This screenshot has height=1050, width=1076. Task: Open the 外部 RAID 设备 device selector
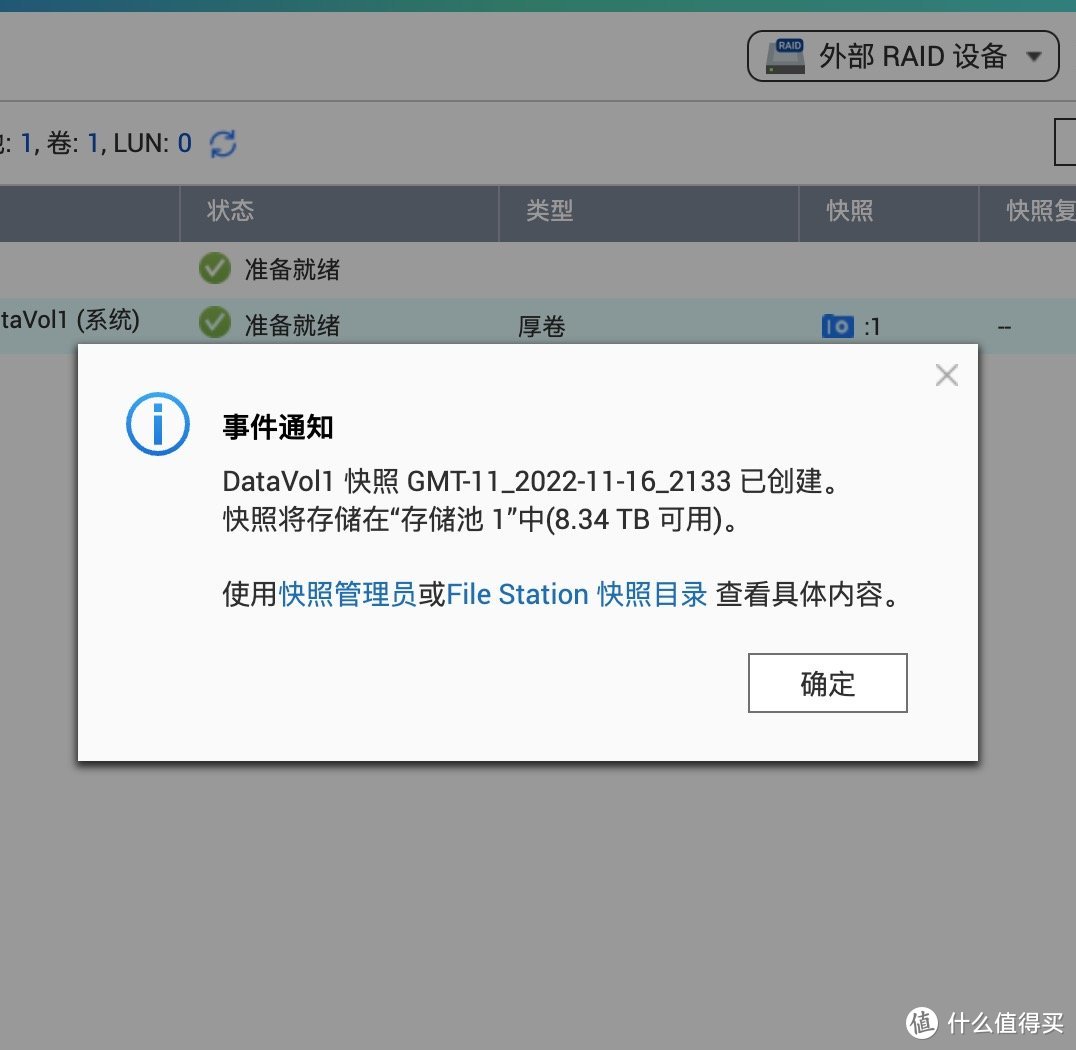point(900,55)
